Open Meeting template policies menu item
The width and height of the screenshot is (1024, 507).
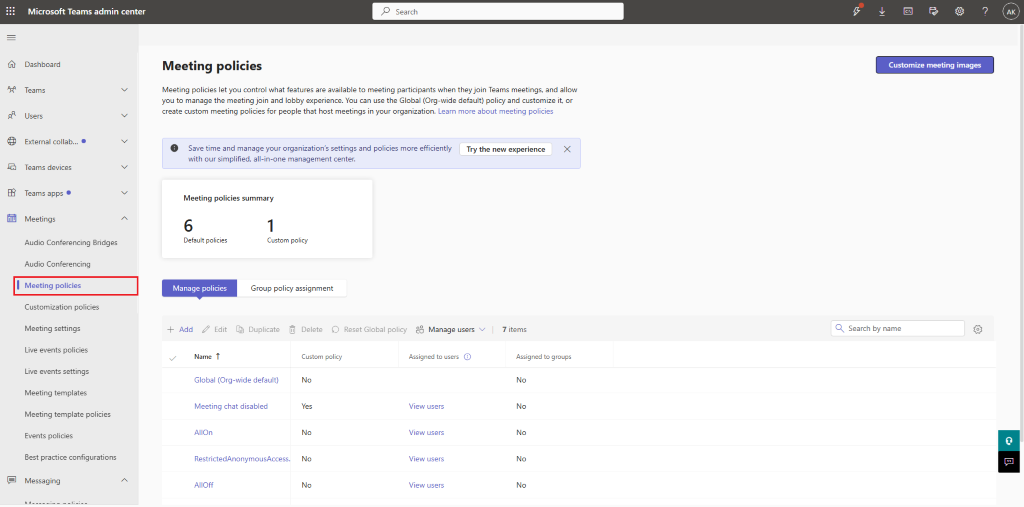(x=67, y=414)
